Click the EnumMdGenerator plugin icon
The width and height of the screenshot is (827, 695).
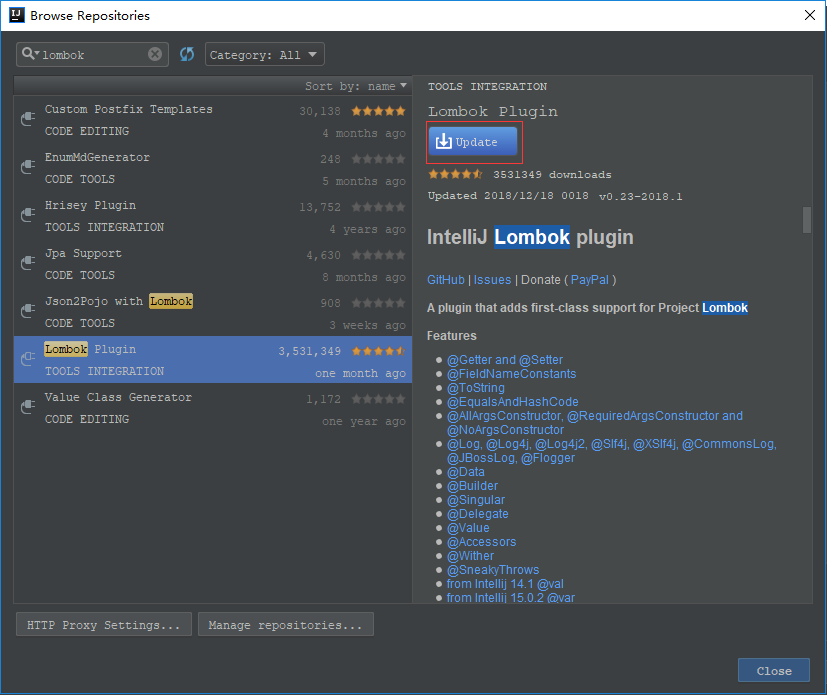[27, 167]
